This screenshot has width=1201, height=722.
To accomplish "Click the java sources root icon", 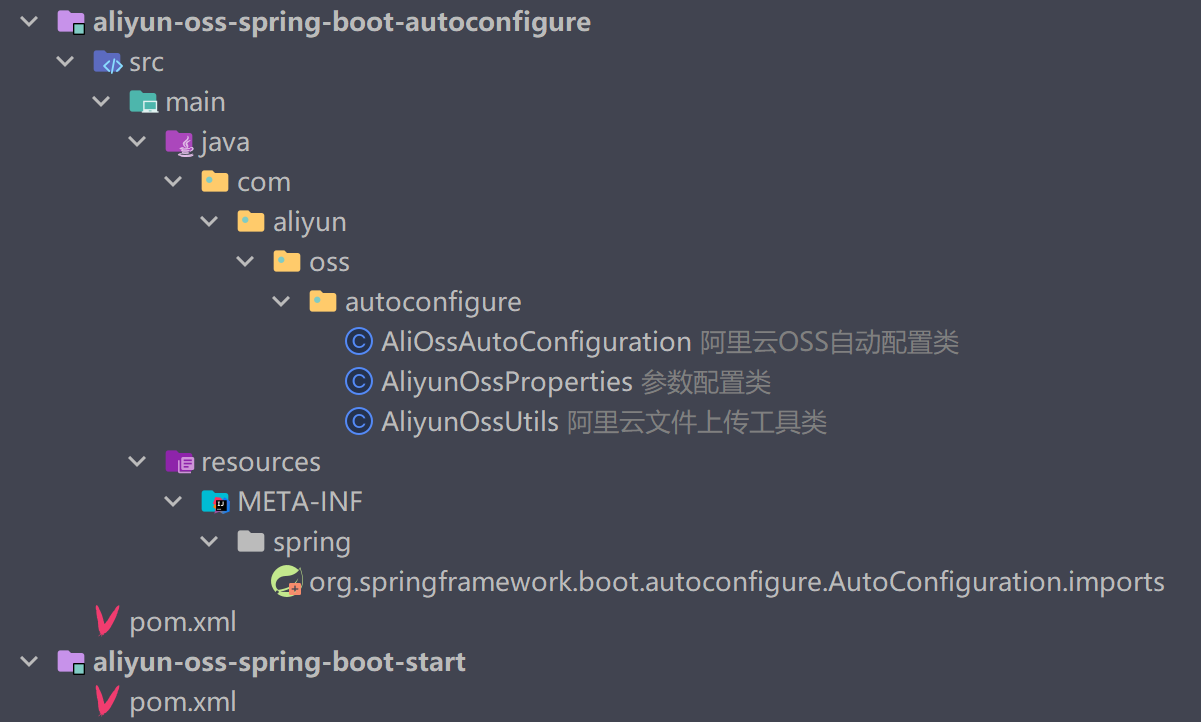I will point(179,142).
